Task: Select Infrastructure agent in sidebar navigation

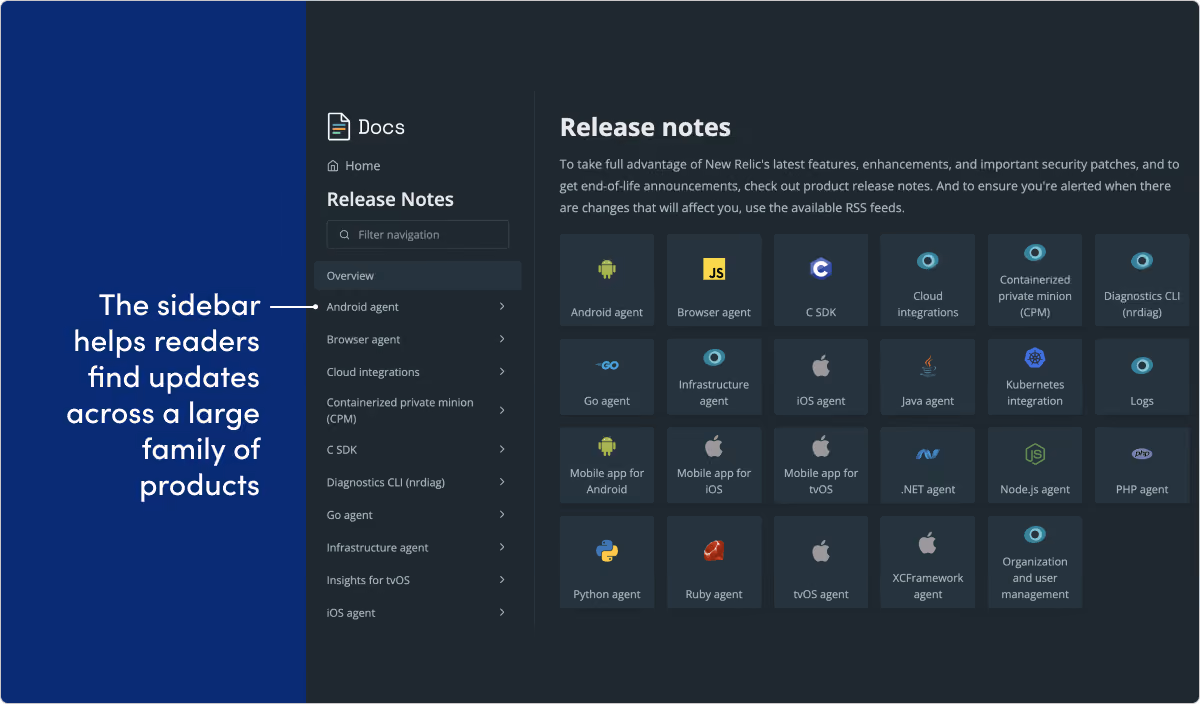Action: [x=378, y=548]
